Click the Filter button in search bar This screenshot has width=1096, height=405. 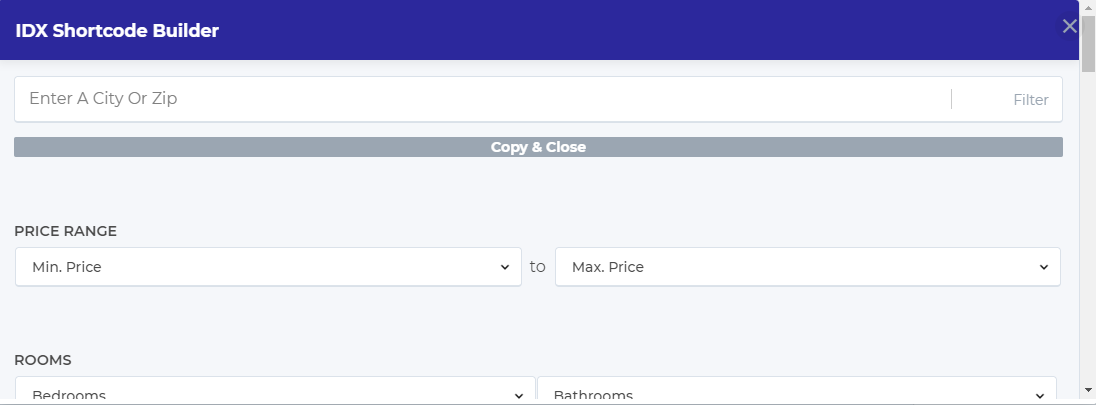[1030, 100]
